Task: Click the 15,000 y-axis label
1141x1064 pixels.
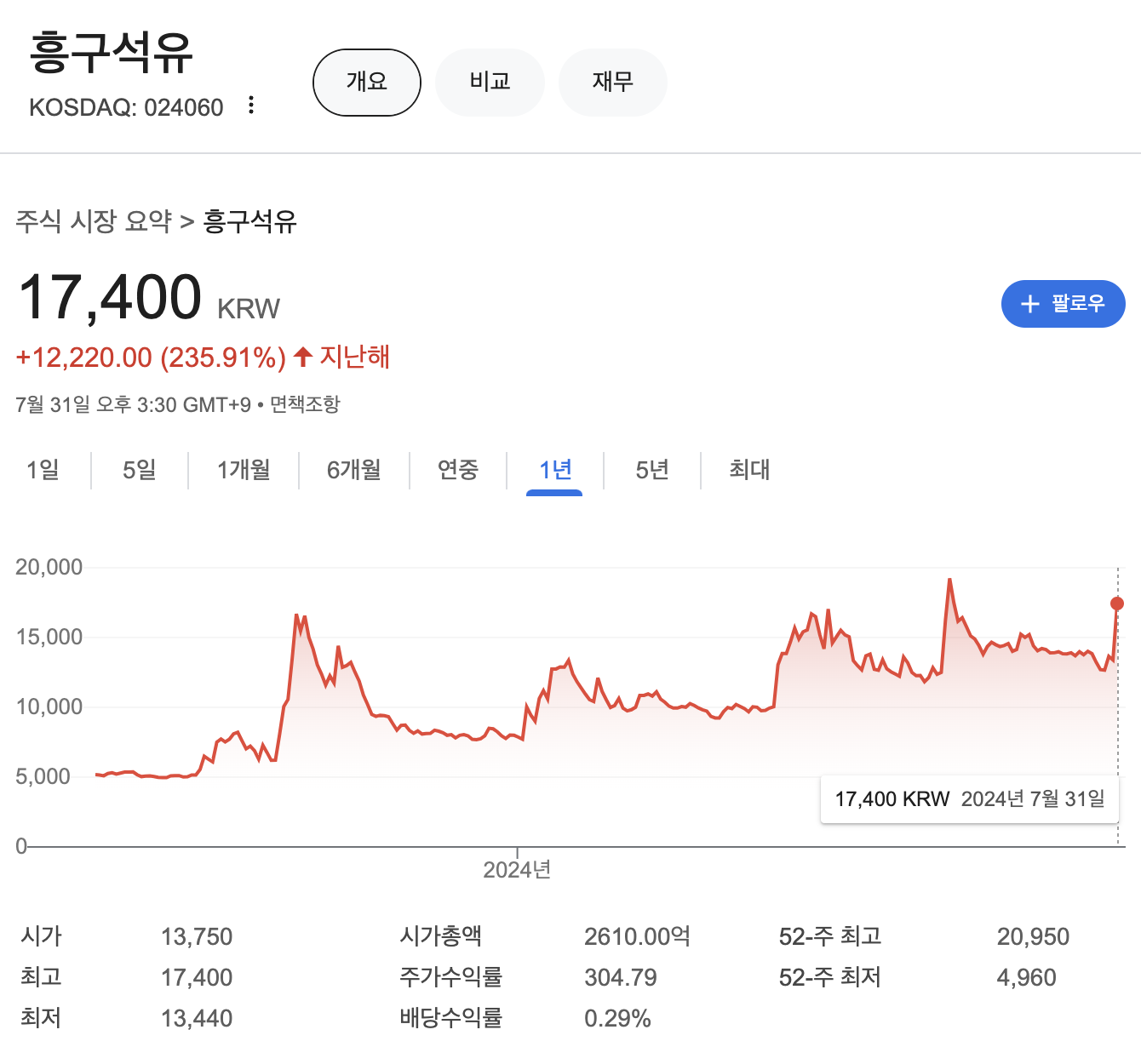Action: click(49, 638)
